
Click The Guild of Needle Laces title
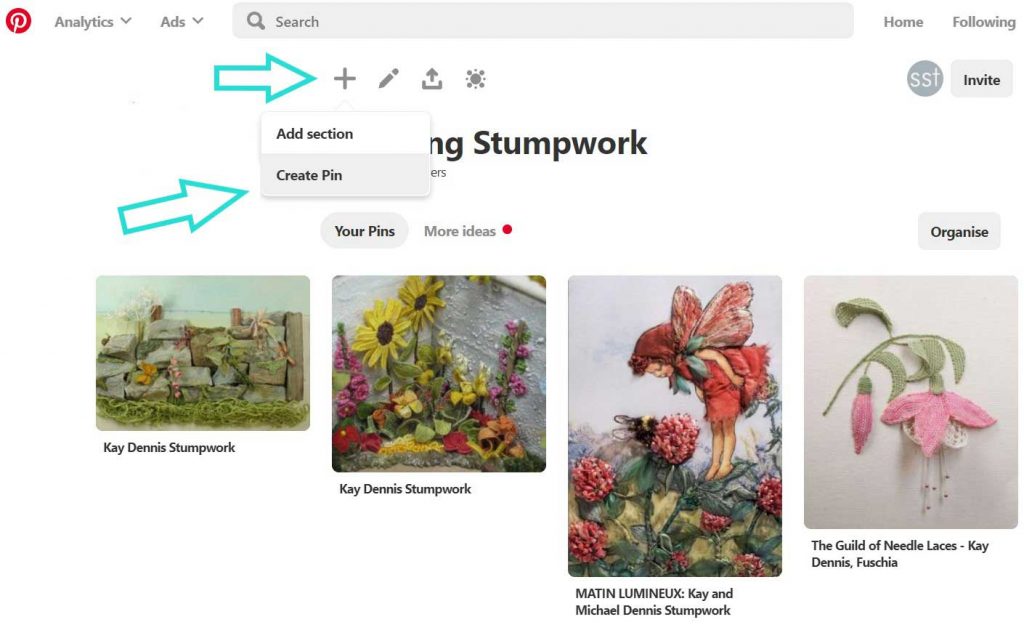click(x=899, y=554)
